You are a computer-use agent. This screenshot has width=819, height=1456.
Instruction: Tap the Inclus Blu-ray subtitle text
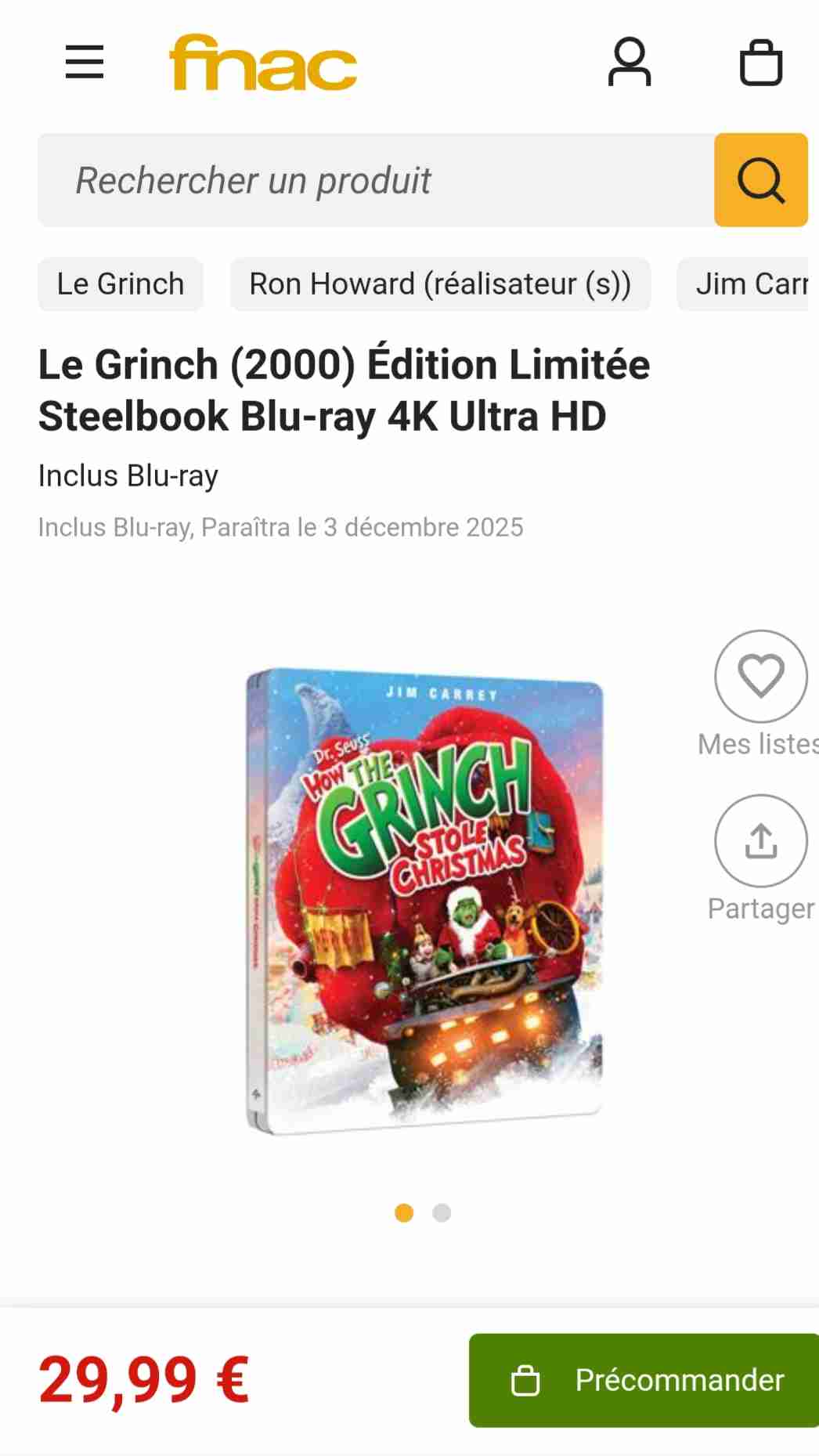click(x=128, y=475)
